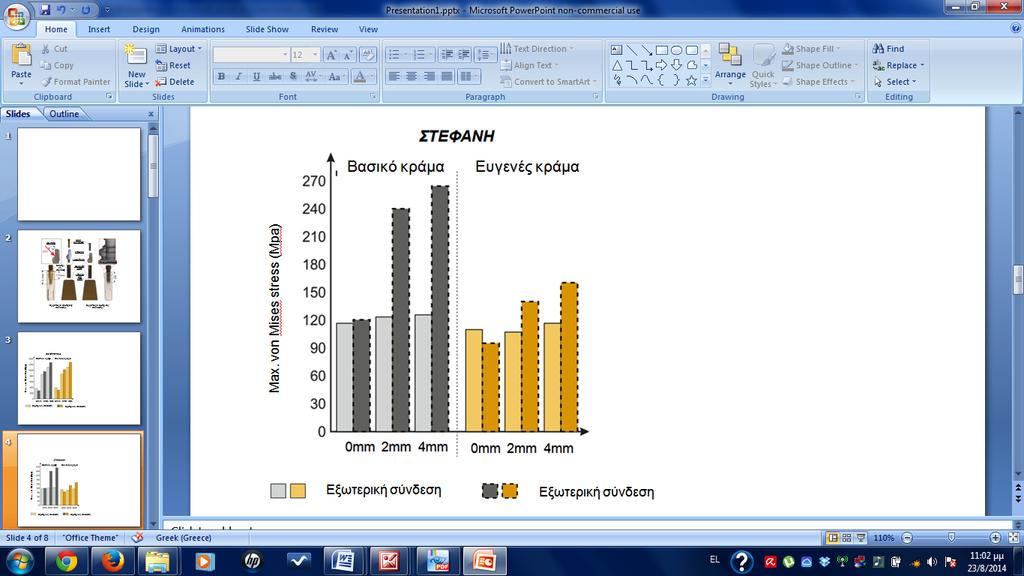The image size is (1024, 576).
Task: Switch to the Outline pane tab
Action: point(64,114)
